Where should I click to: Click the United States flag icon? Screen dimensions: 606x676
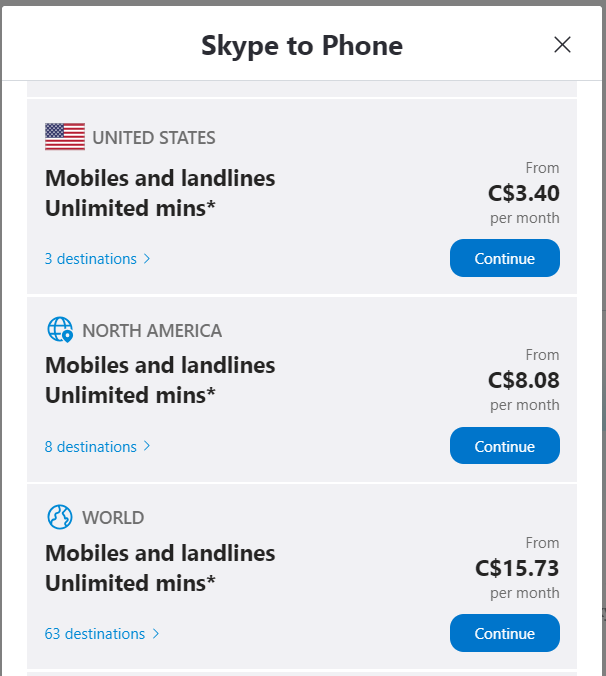point(65,137)
